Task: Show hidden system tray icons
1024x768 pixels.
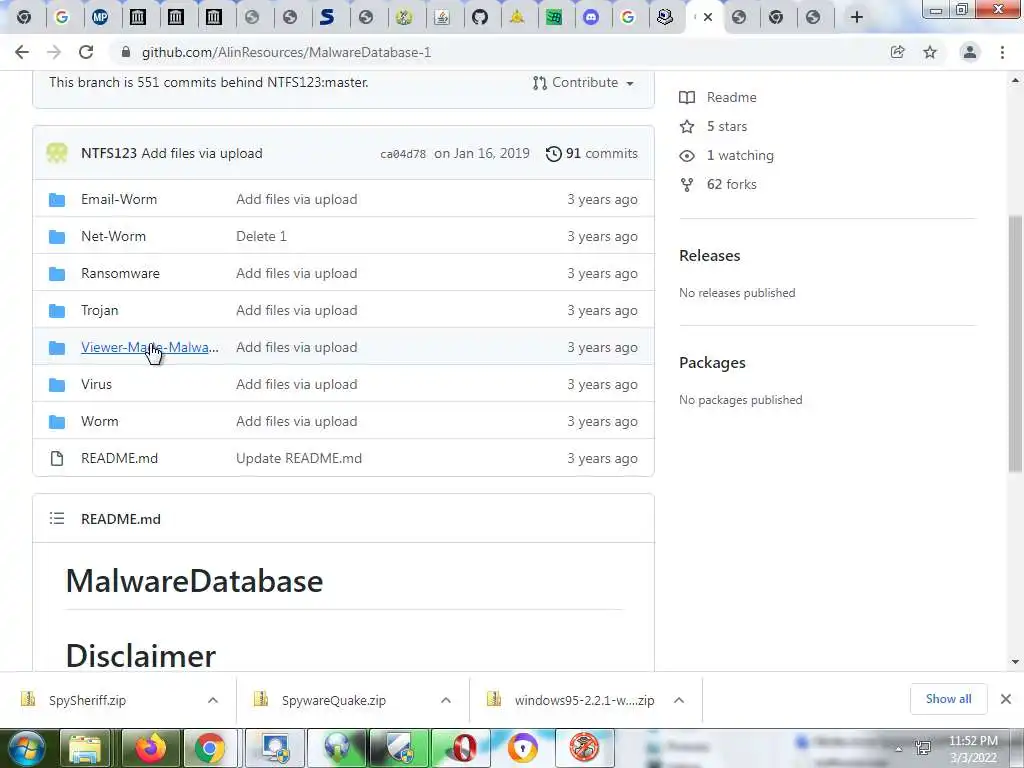Action: coord(899,749)
